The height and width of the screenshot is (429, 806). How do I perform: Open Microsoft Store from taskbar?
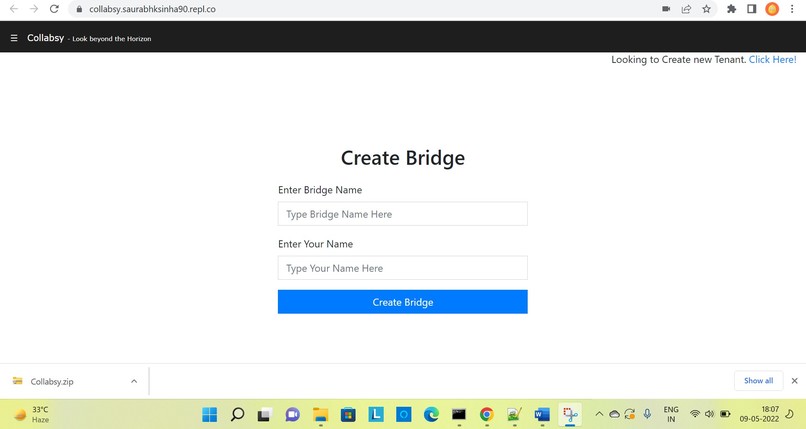point(348,414)
